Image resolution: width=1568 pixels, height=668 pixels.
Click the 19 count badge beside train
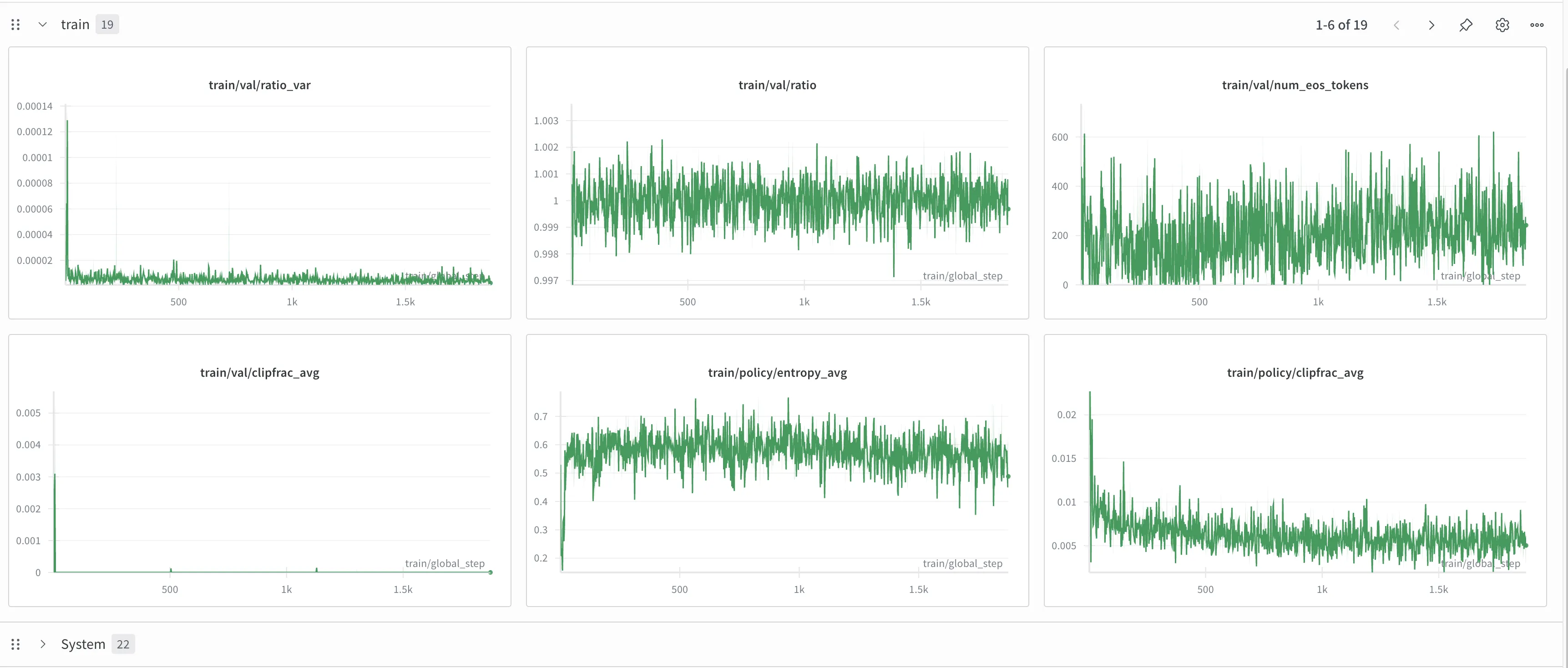[x=107, y=25]
